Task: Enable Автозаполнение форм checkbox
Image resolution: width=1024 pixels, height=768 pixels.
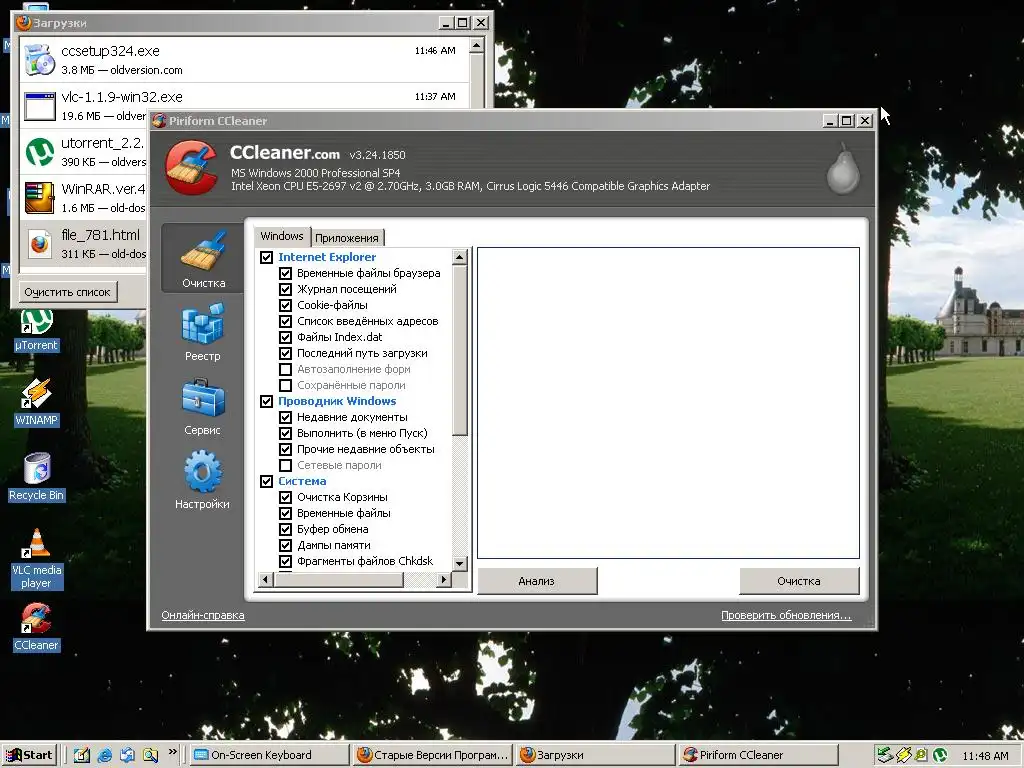Action: coord(285,369)
